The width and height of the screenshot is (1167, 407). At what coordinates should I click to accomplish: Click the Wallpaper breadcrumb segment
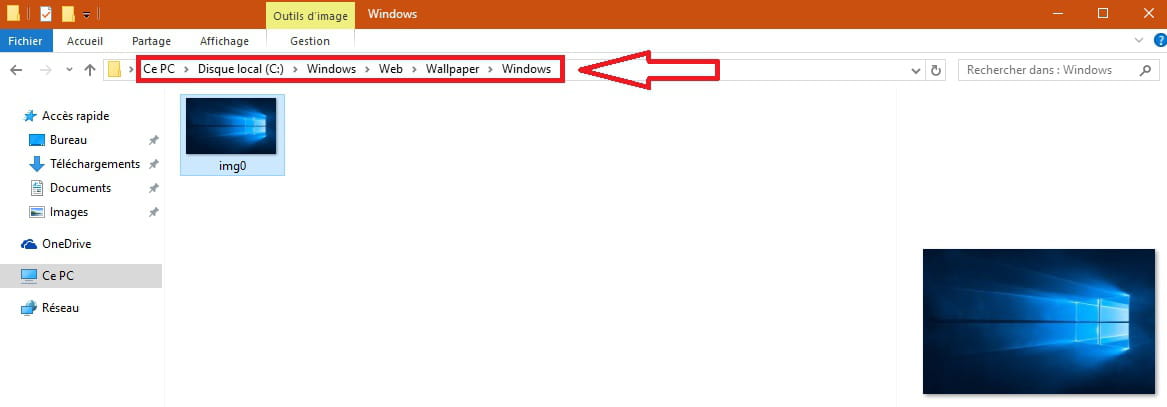453,69
